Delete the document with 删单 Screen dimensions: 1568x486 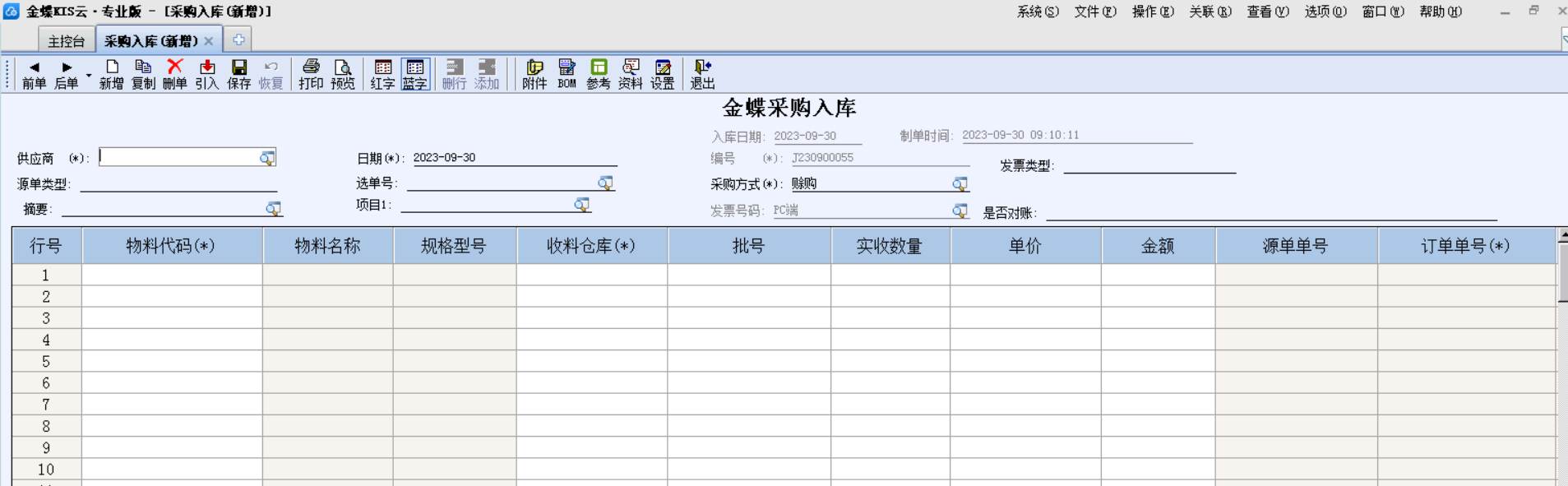pyautogui.click(x=175, y=74)
